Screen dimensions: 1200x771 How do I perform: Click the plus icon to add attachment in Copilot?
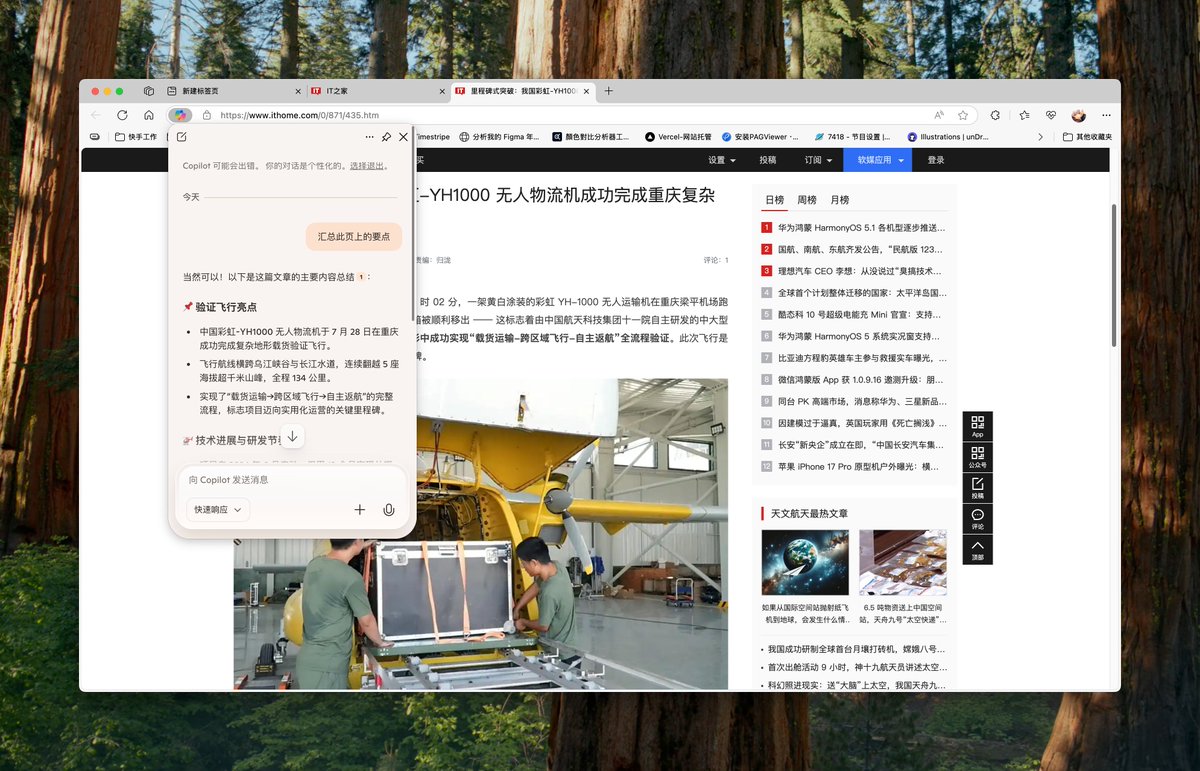[359, 509]
